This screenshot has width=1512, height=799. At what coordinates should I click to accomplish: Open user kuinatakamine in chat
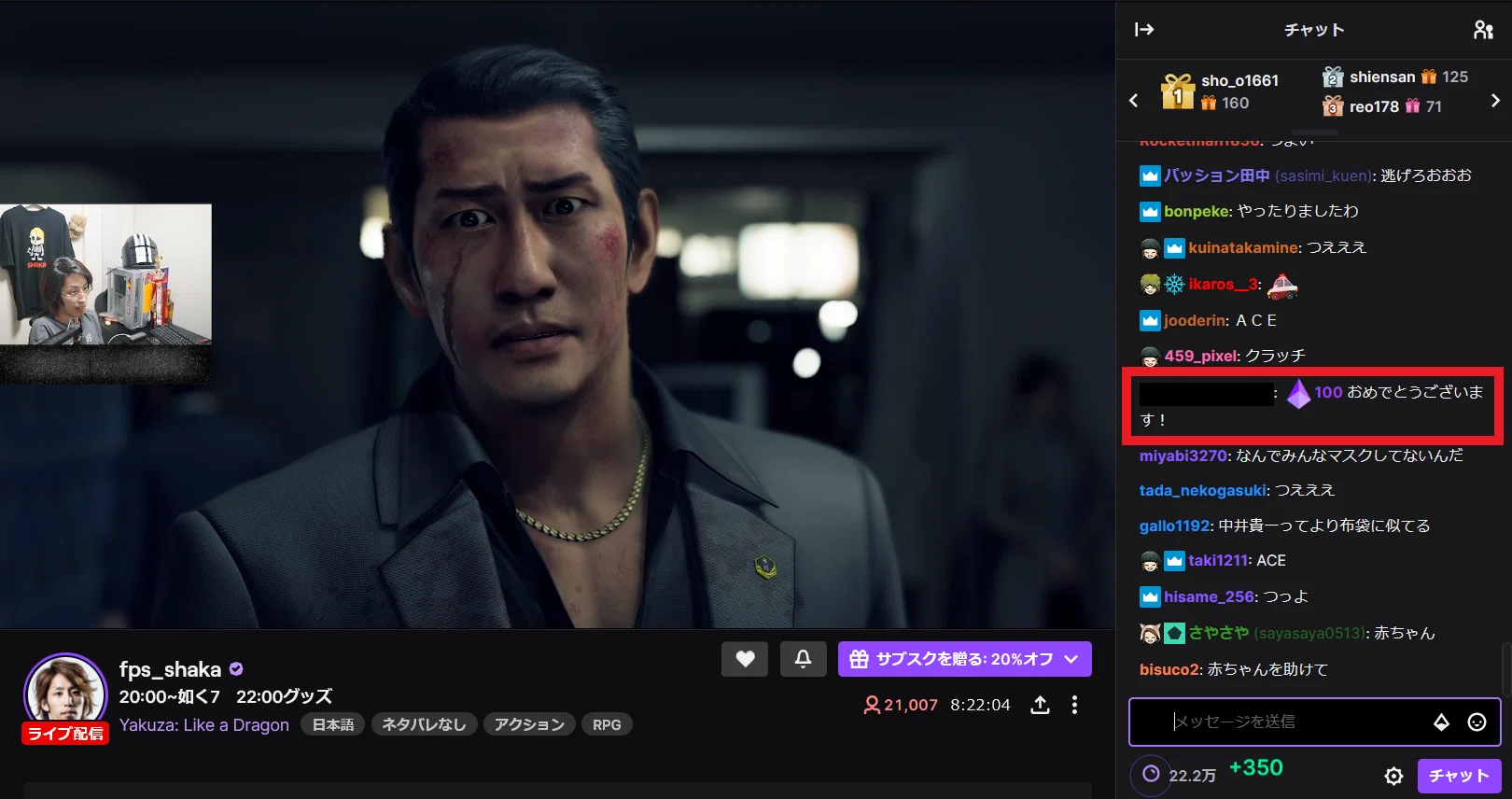[x=1244, y=247]
